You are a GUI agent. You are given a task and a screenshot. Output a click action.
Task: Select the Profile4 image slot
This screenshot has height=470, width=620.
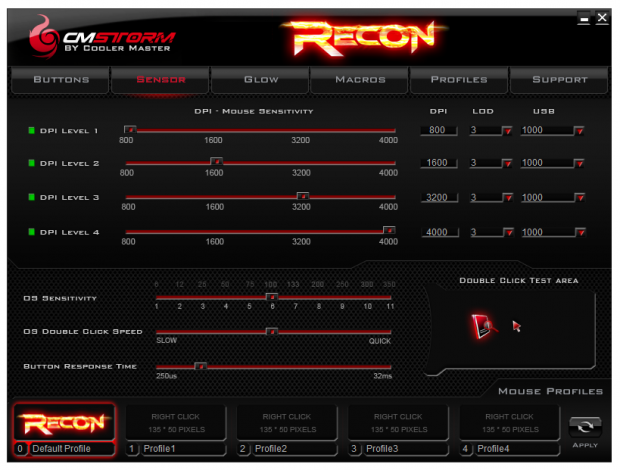tap(509, 423)
